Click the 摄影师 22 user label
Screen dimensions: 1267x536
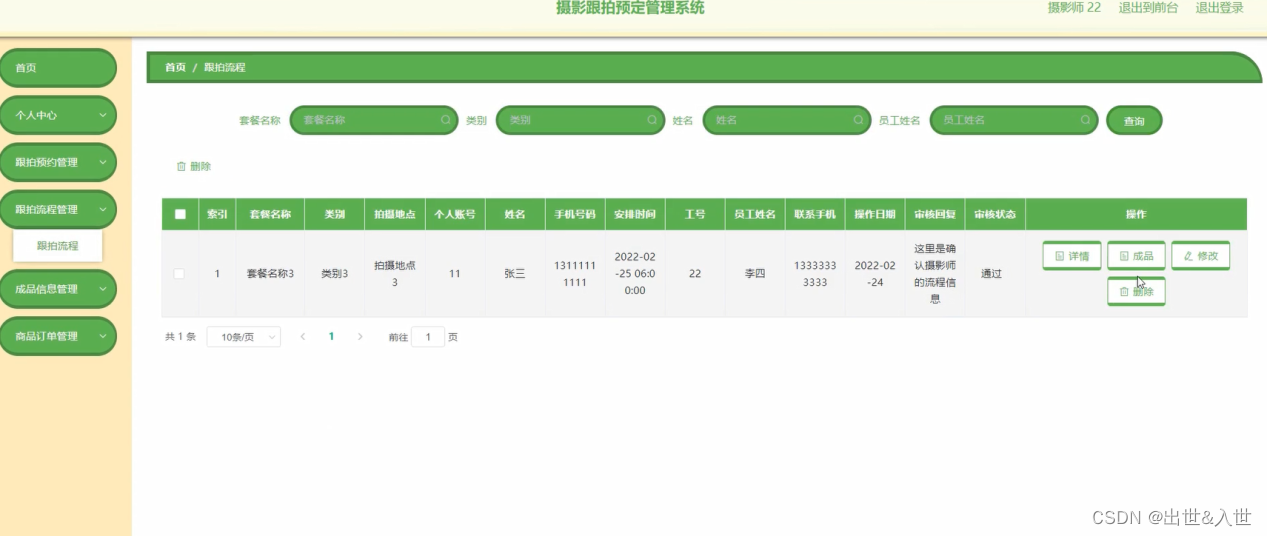pyautogui.click(x=1074, y=8)
